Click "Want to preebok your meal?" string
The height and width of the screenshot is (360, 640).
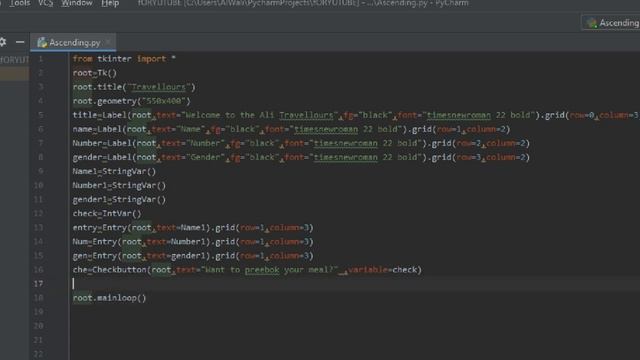[270, 270]
